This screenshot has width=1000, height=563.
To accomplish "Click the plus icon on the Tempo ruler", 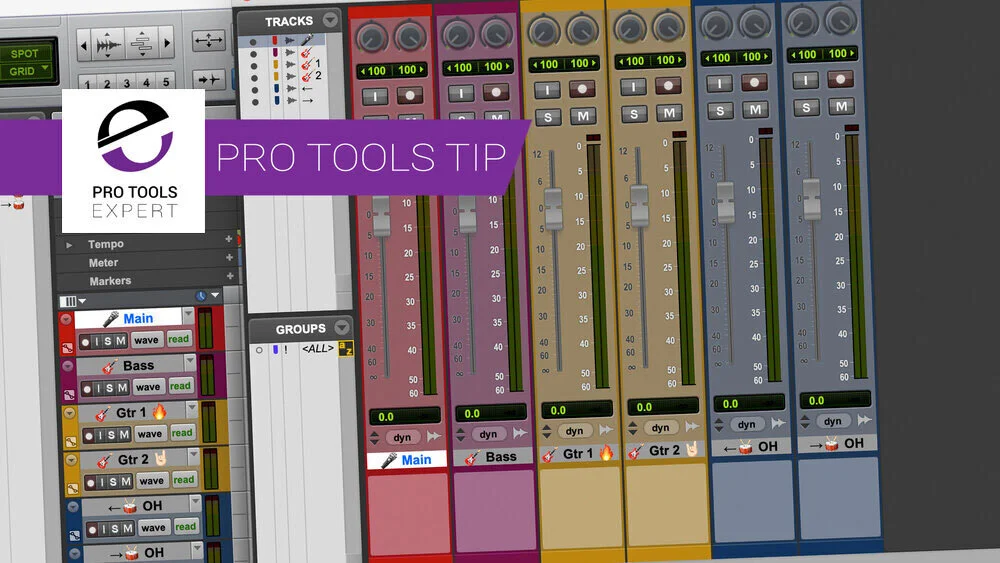I will tap(229, 238).
